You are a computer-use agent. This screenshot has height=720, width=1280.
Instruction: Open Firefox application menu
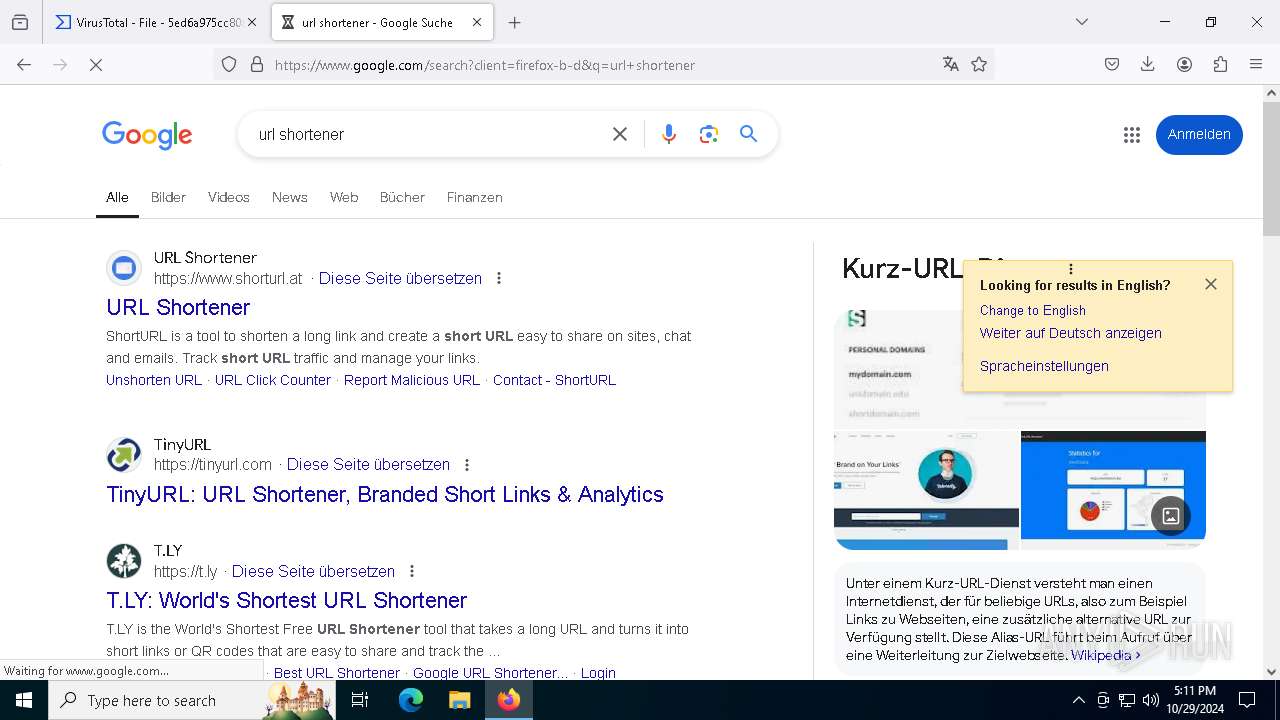click(x=1256, y=64)
